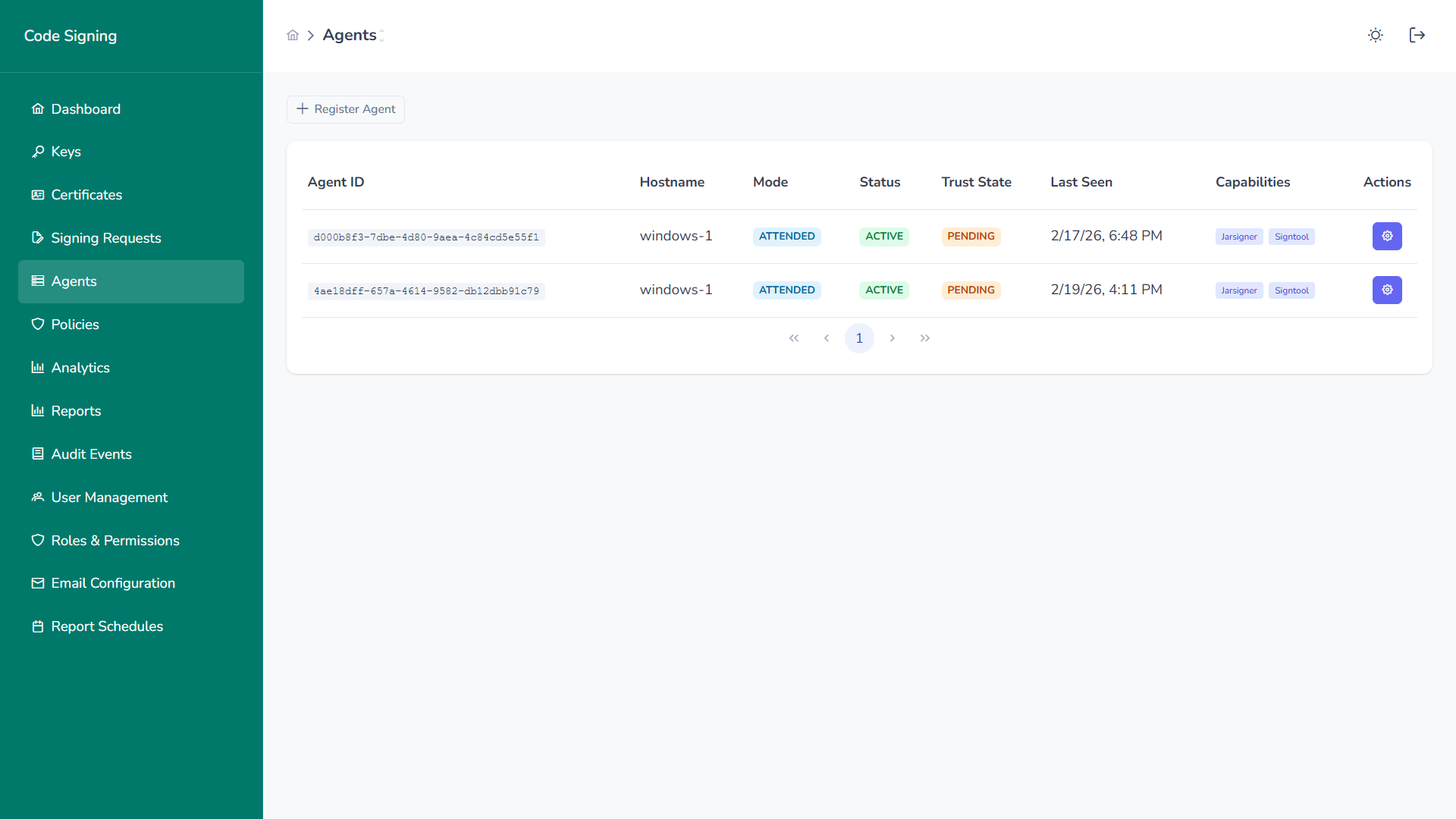Go to Email Configuration
This screenshot has width=1456, height=819.
[112, 583]
